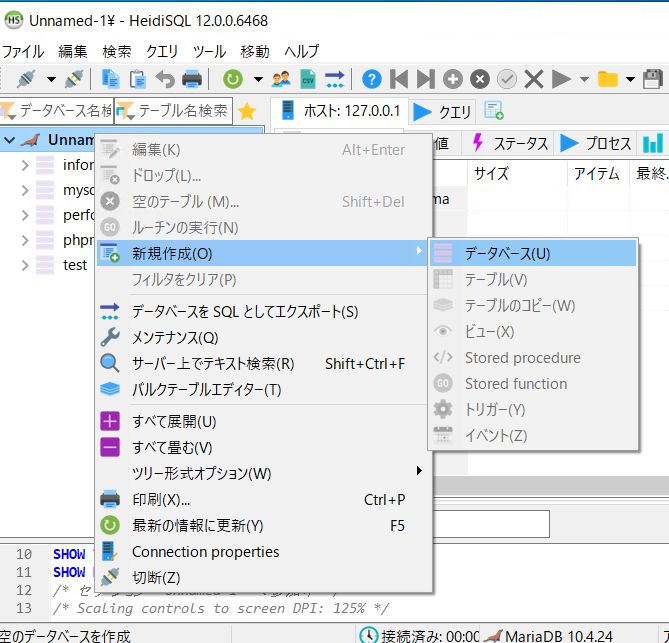Switch to ホスト: 127.0.0.1 tab

[340, 111]
